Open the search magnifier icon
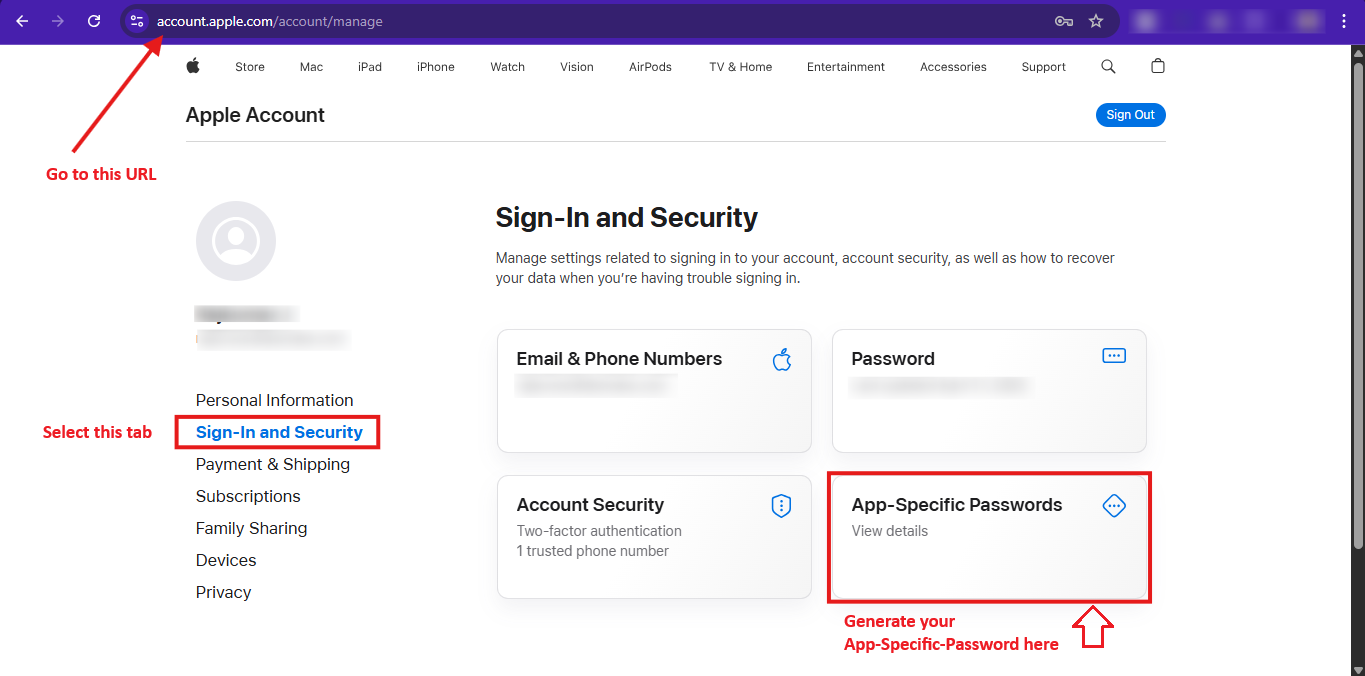 pyautogui.click(x=1108, y=66)
